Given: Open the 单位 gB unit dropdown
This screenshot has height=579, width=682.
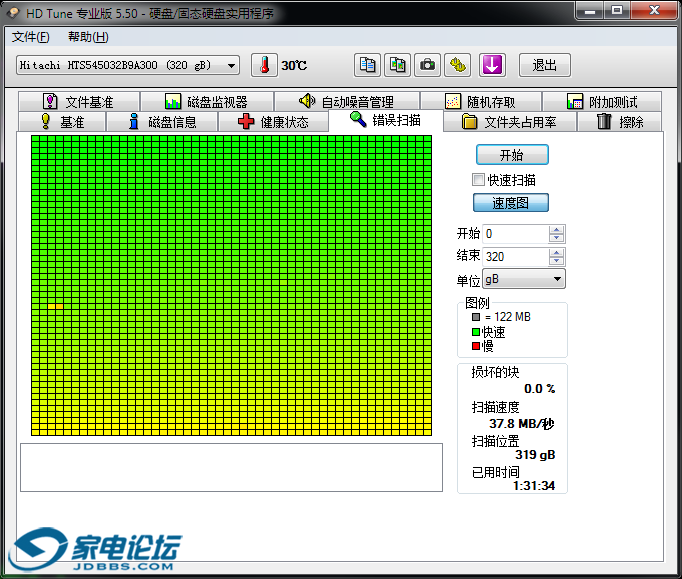Looking at the screenshot, I should pyautogui.click(x=524, y=279).
